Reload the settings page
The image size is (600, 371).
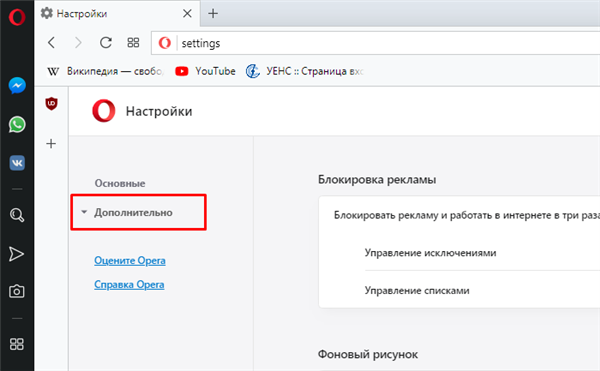point(106,43)
